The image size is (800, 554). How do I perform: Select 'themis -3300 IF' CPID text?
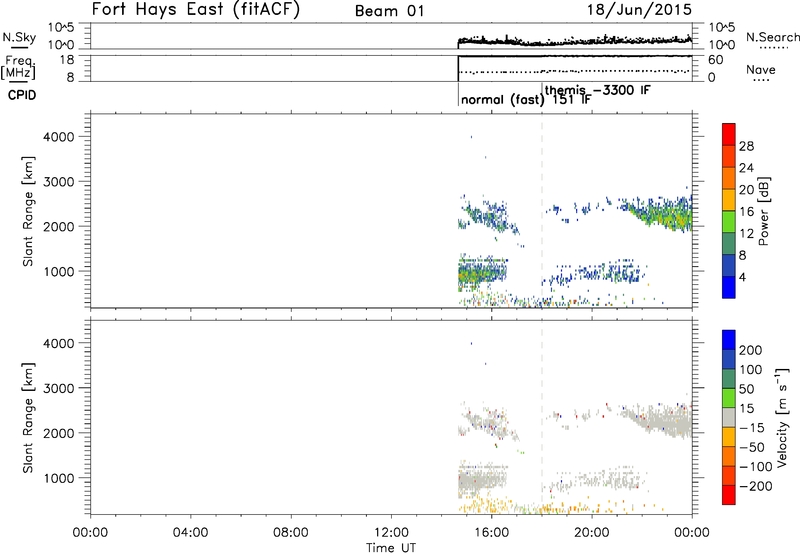pyautogui.click(x=597, y=90)
